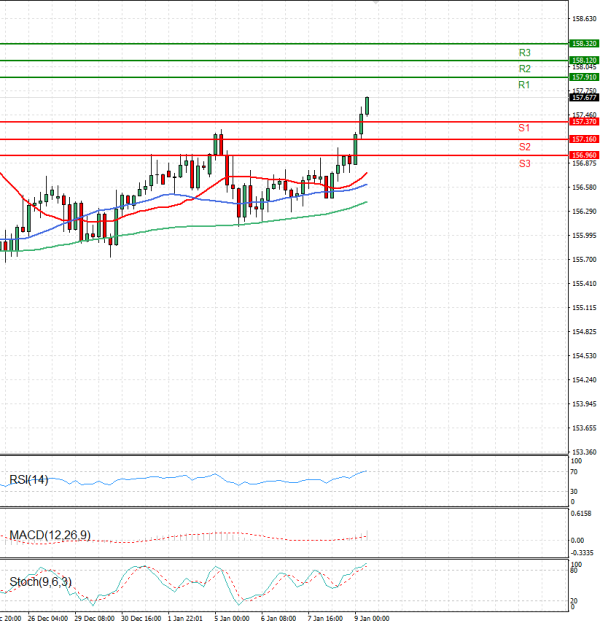Click the S1 support level label

tap(524, 128)
